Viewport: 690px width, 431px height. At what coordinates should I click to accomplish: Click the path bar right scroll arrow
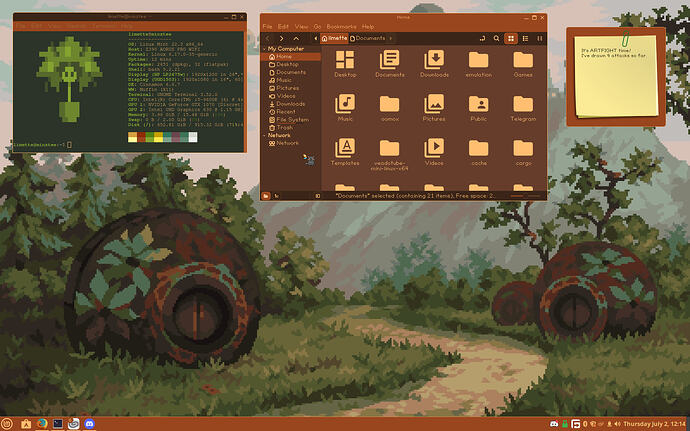coord(390,38)
